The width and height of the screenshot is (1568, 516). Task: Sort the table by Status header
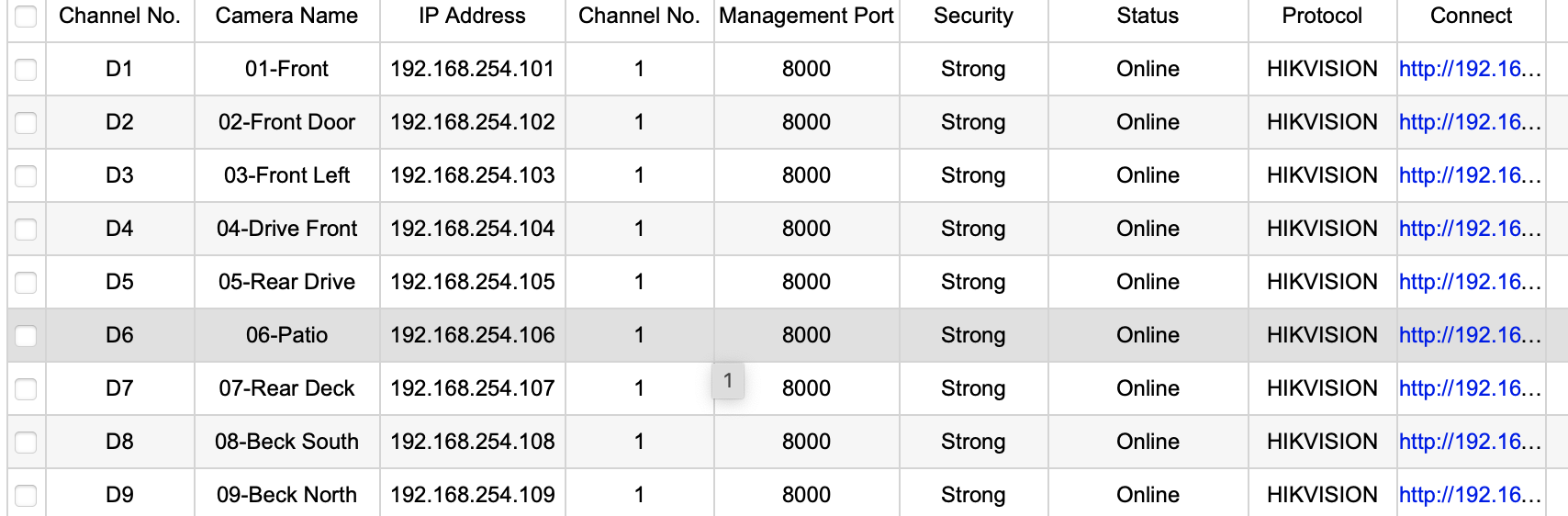click(1148, 17)
